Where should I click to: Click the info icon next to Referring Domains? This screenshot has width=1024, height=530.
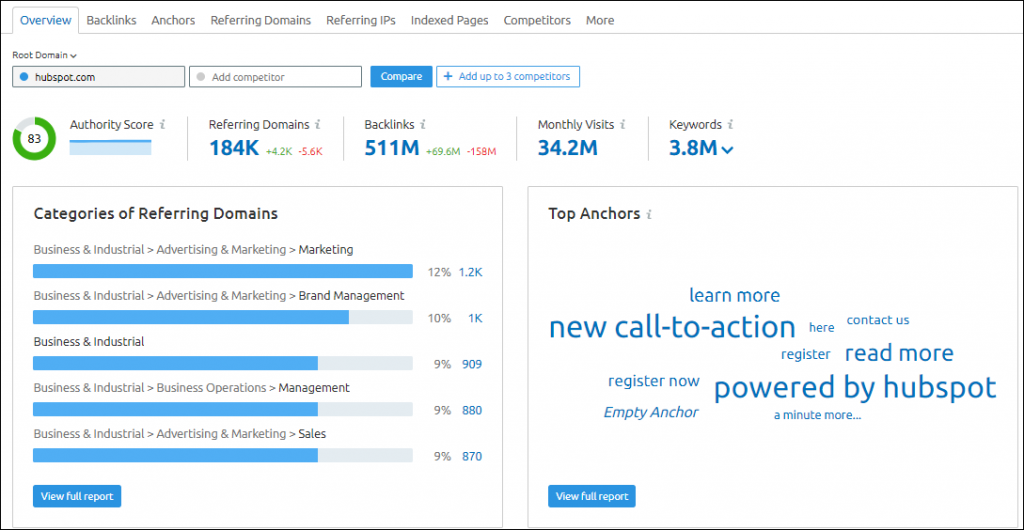(x=318, y=125)
